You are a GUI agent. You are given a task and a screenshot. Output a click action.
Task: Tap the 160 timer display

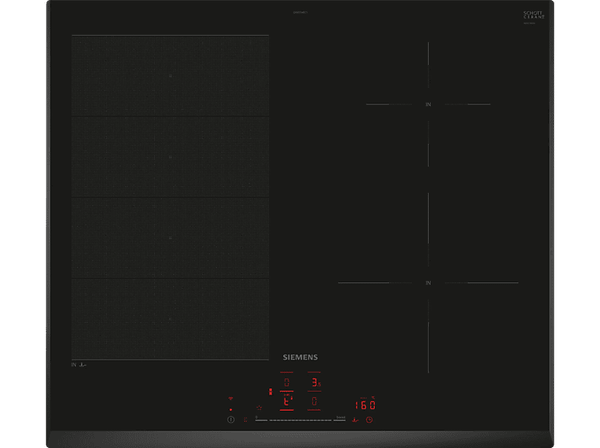click(x=365, y=405)
